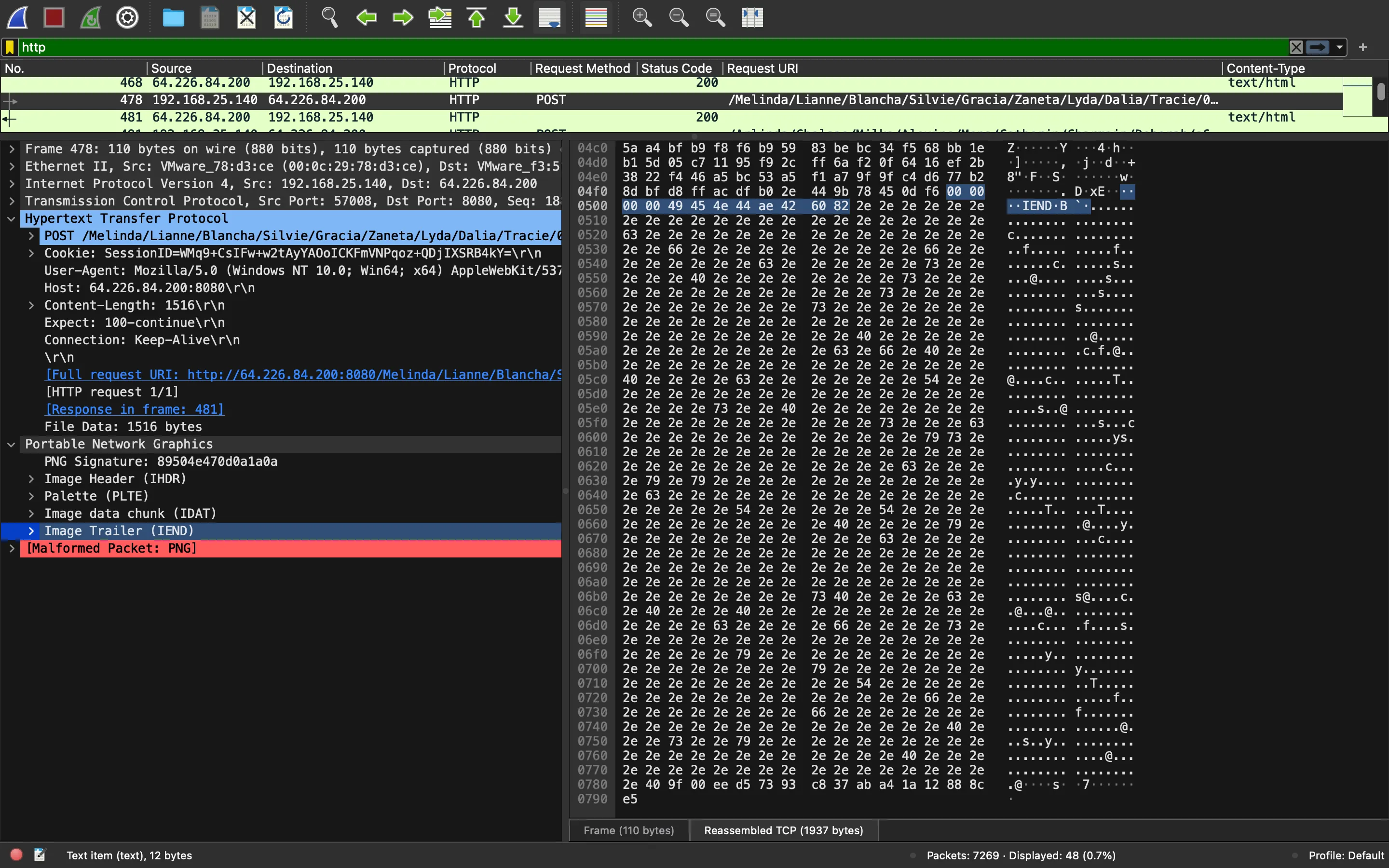Add a display filter button
Screen dimensions: 1389x868
click(1363, 47)
